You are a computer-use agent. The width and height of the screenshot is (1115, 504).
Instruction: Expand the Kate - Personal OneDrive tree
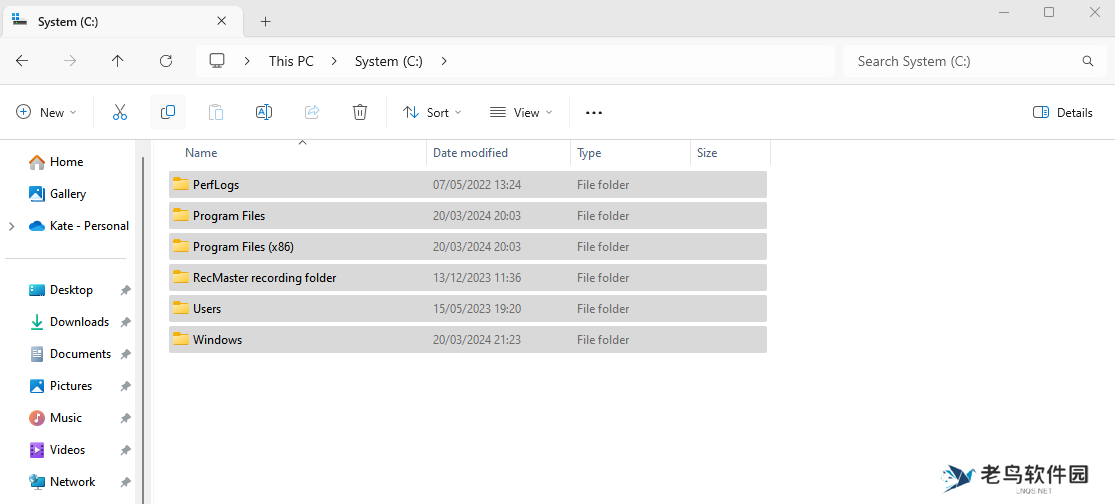12,226
